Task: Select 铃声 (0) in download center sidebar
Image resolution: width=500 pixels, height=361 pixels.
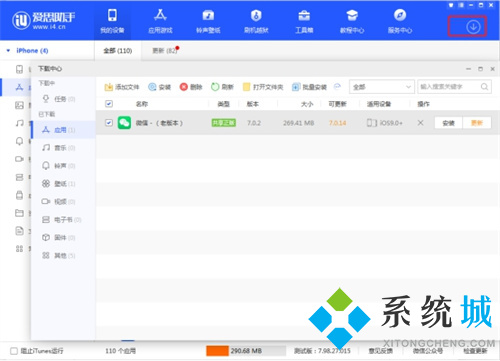Action: tap(63, 166)
